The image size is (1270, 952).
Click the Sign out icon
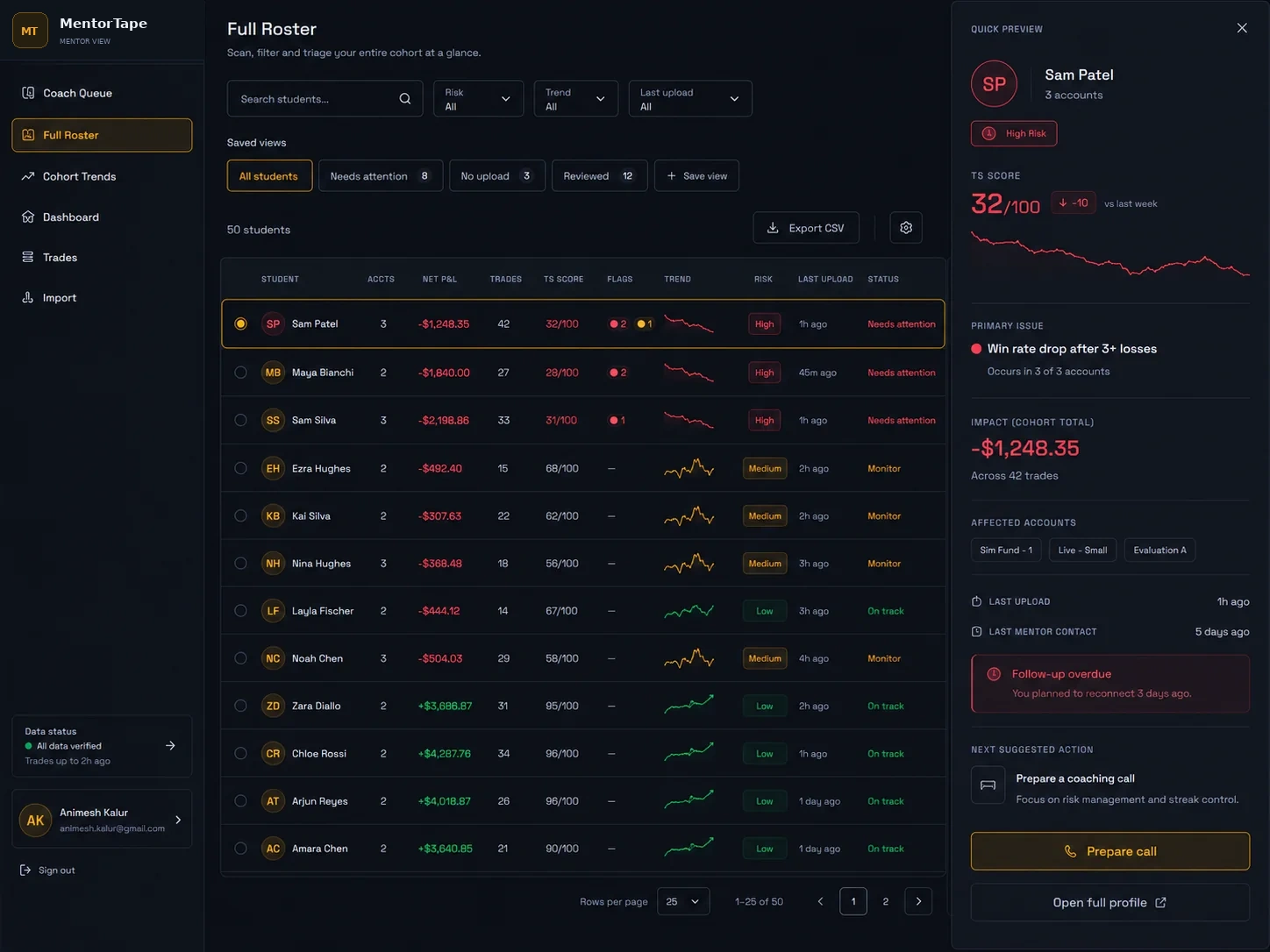[25, 870]
